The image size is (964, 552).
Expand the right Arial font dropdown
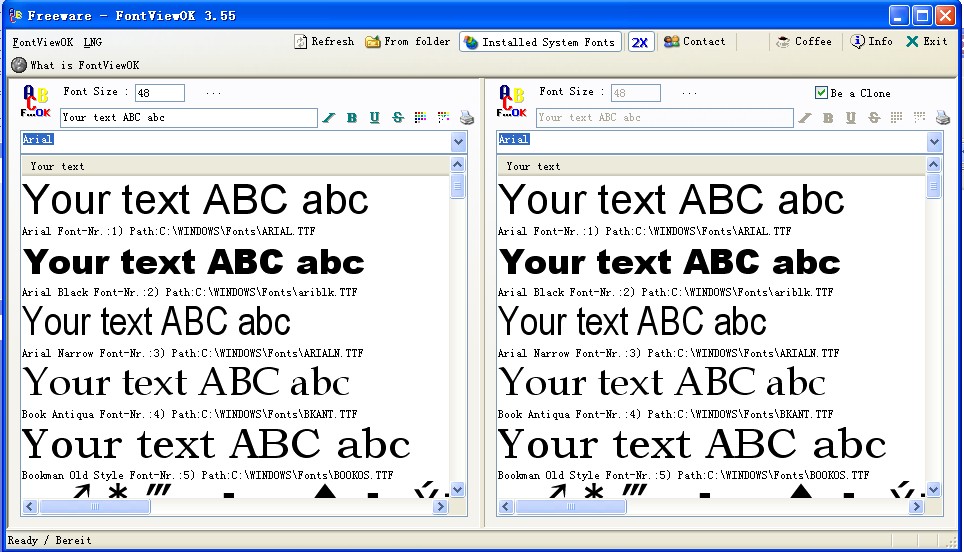(934, 142)
